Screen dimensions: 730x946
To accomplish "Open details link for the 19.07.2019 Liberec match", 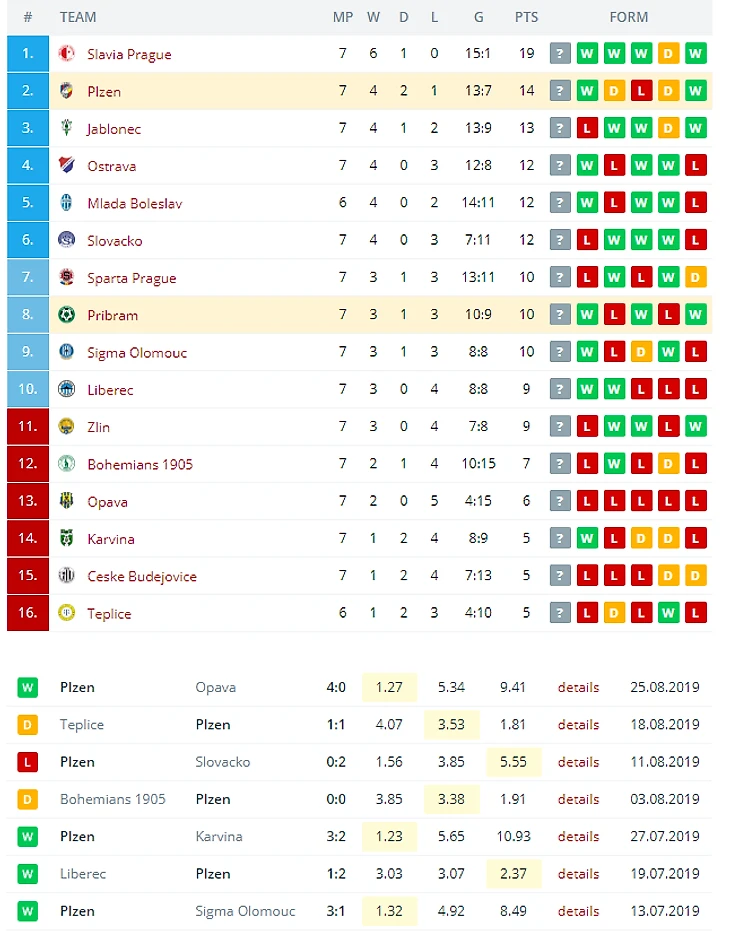I will [x=578, y=874].
